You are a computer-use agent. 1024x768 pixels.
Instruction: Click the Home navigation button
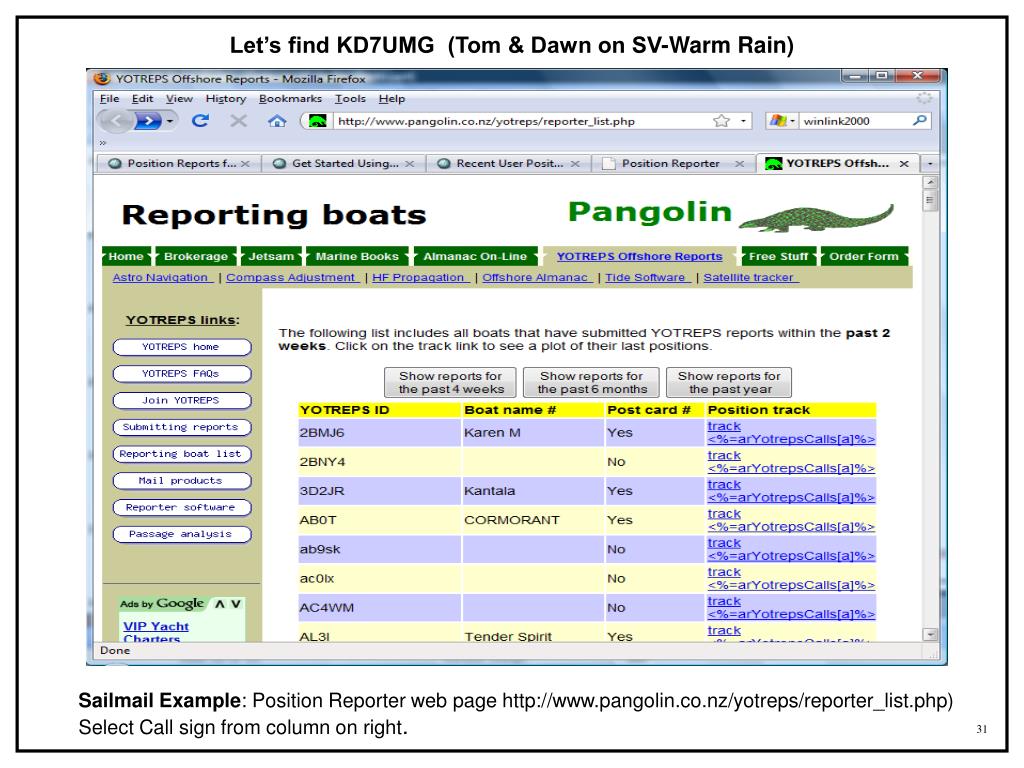(126, 257)
